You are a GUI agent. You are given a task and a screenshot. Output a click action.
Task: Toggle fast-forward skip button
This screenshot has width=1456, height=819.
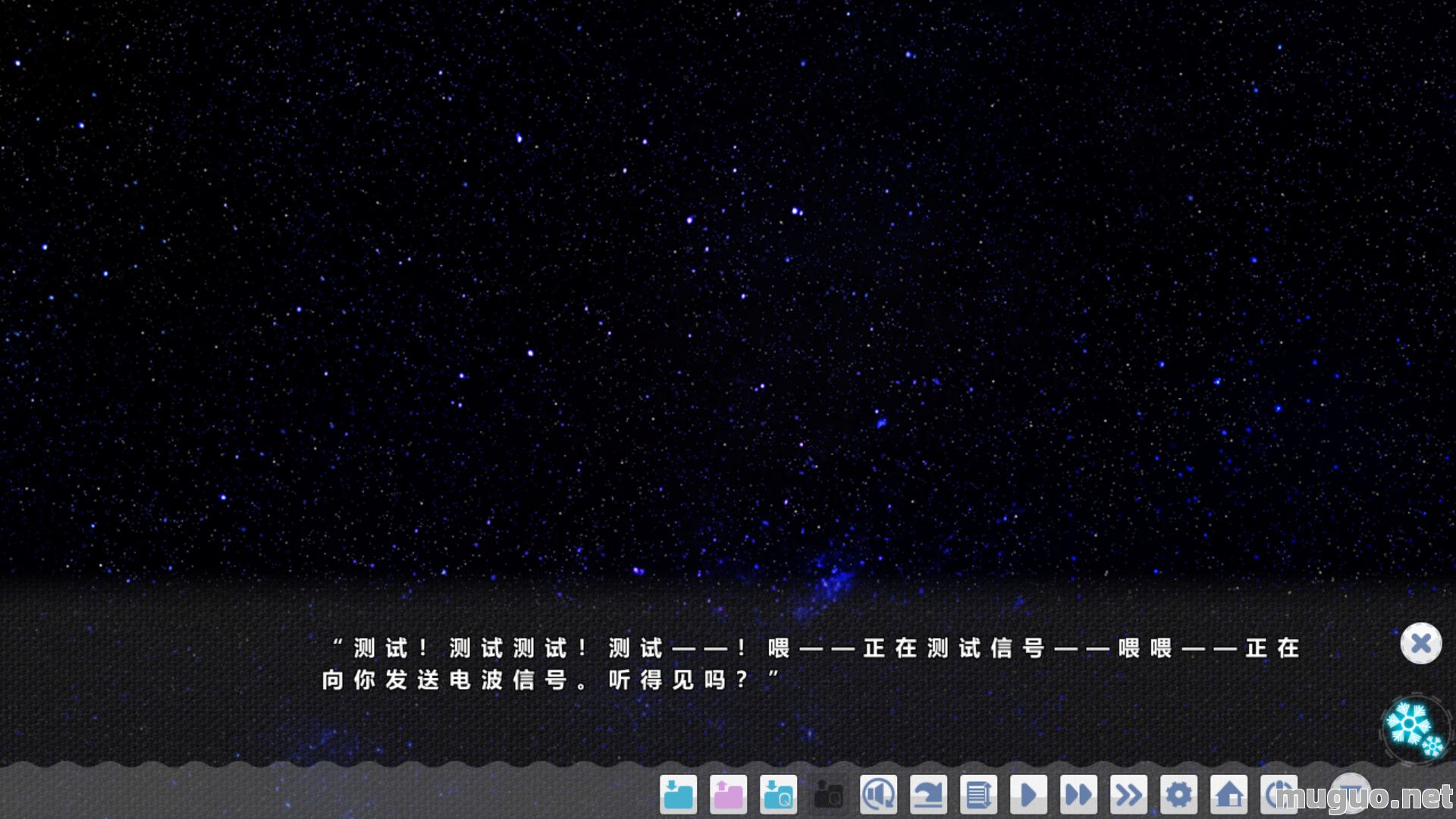(1078, 795)
